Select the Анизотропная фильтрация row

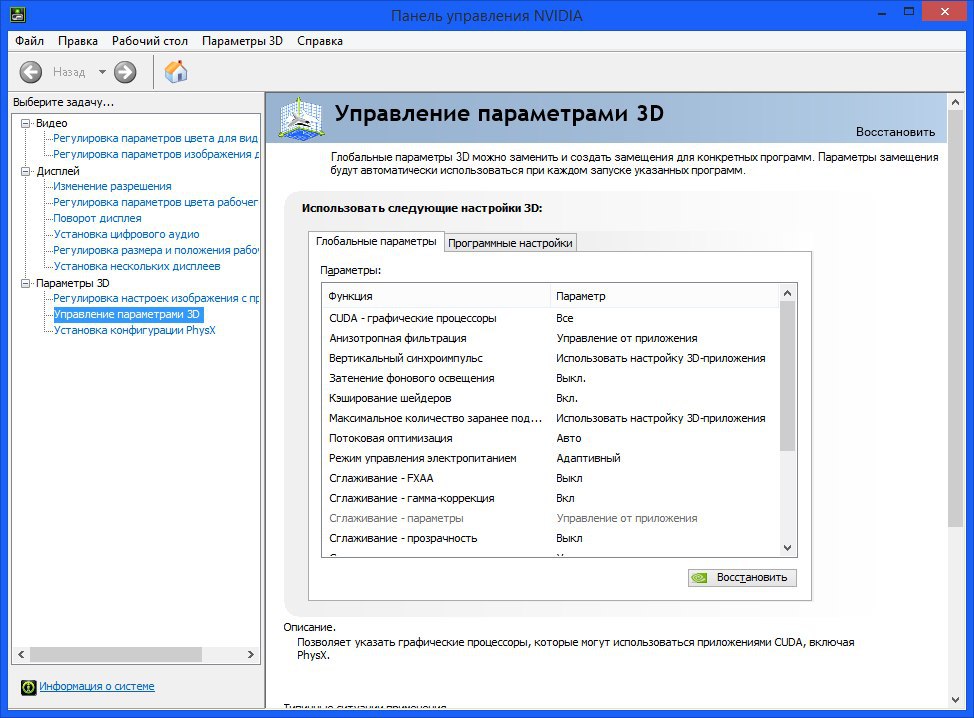(x=550, y=338)
